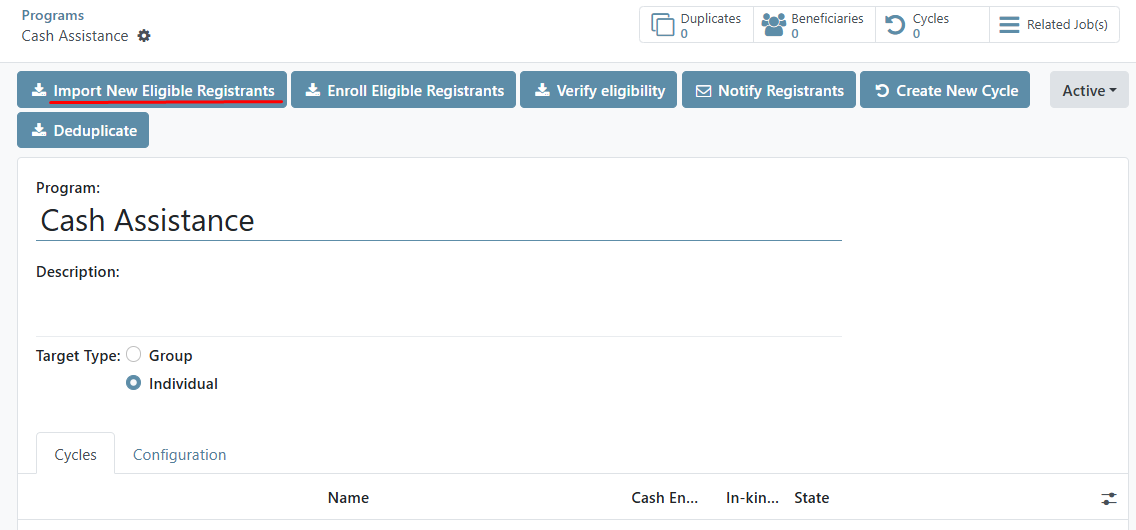
Task: Open the Beneficiaries stat button
Action: point(813,25)
